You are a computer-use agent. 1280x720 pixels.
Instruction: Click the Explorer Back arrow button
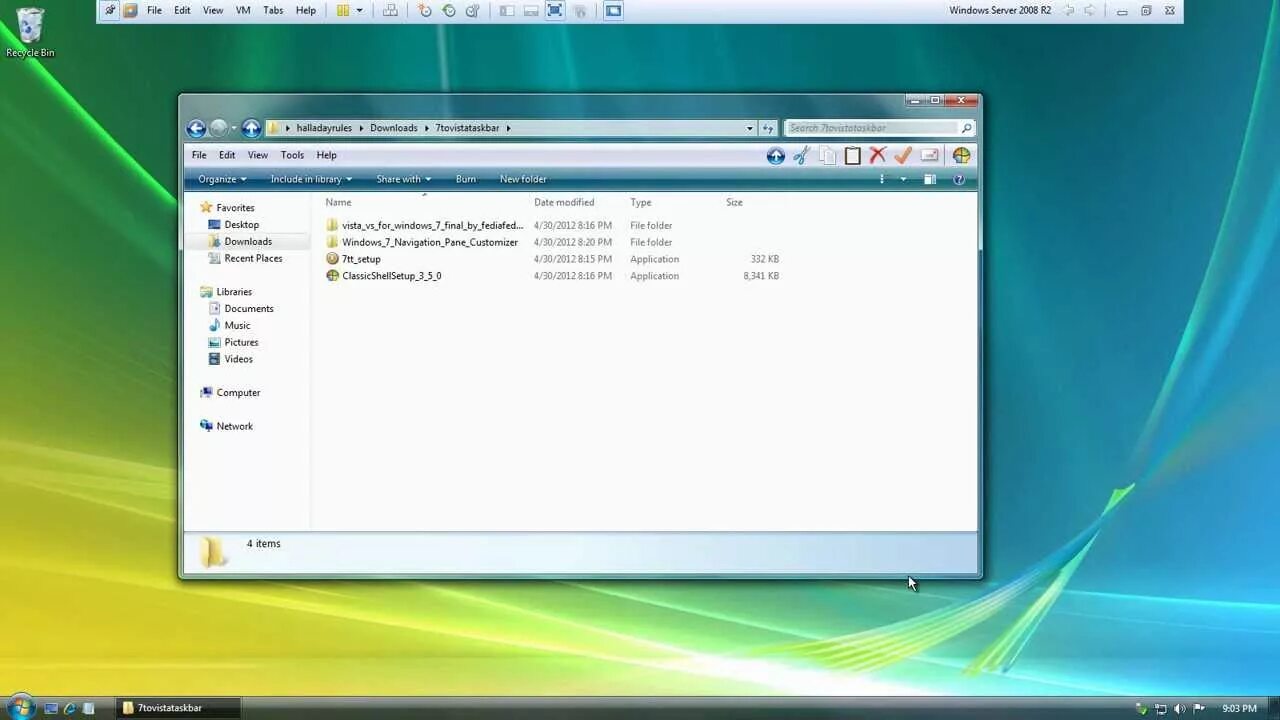tap(196, 128)
